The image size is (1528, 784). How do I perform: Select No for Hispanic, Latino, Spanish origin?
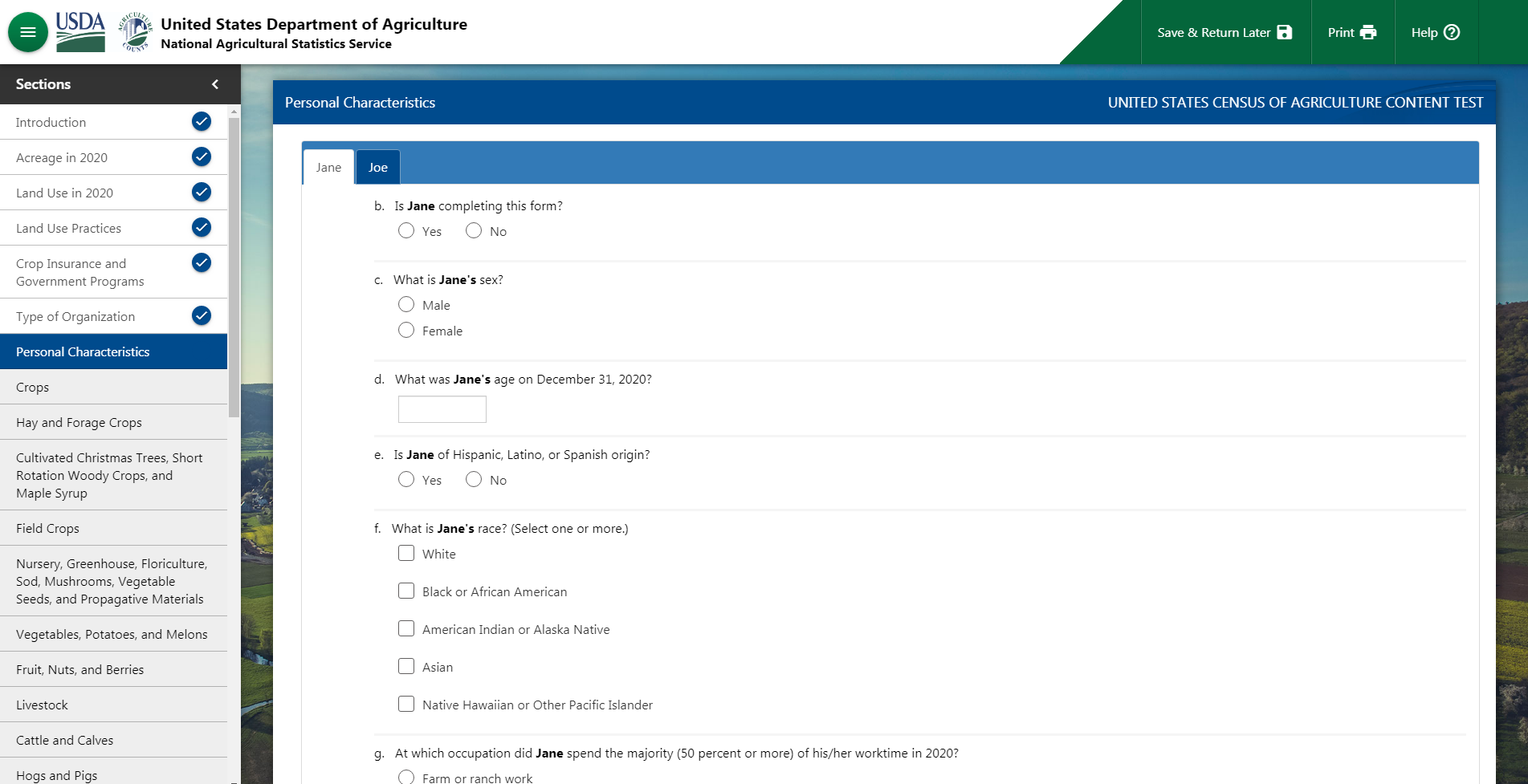[x=474, y=480]
